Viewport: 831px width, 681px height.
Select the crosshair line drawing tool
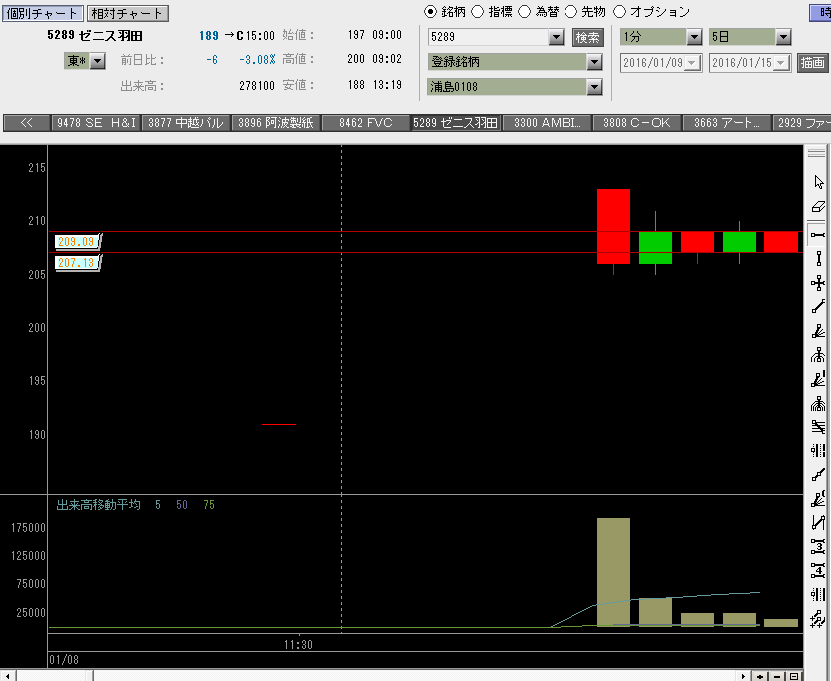[818, 283]
